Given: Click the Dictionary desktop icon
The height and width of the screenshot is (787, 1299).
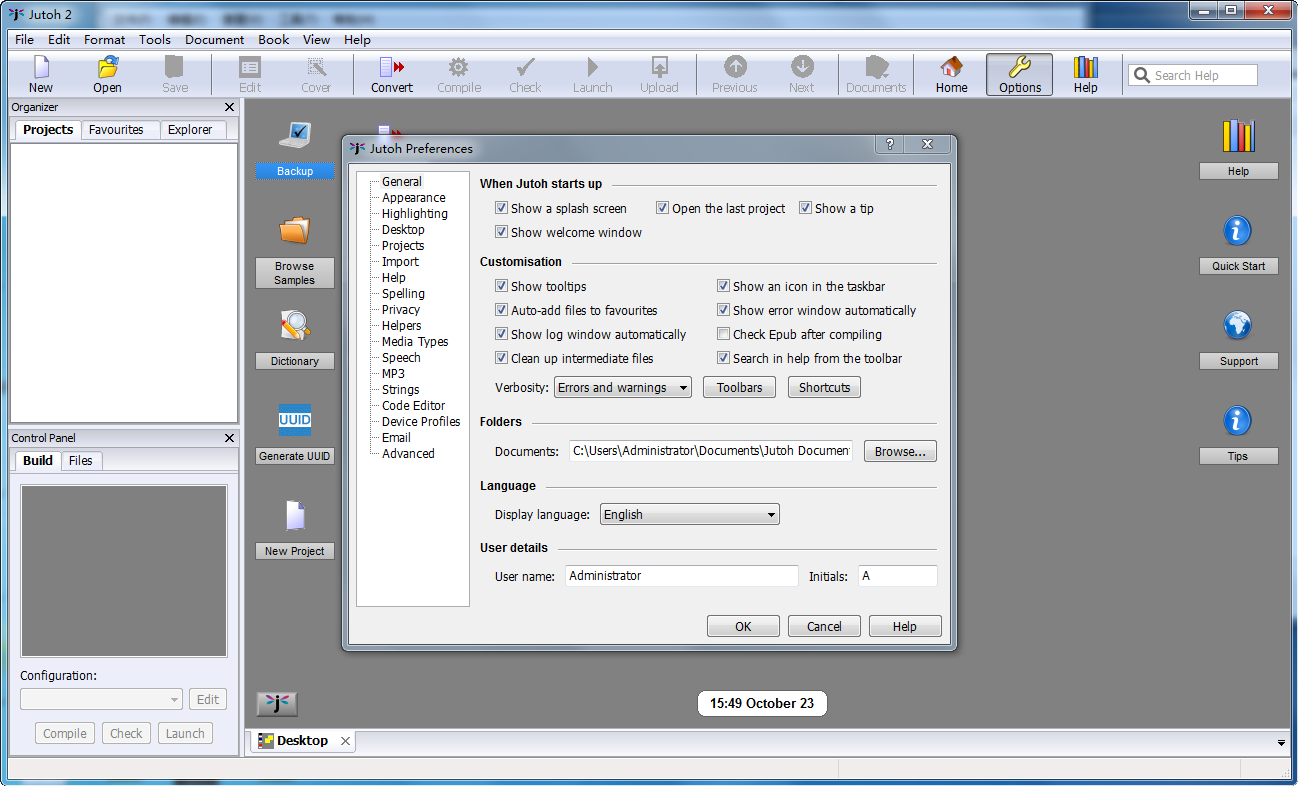Looking at the screenshot, I should 295,326.
